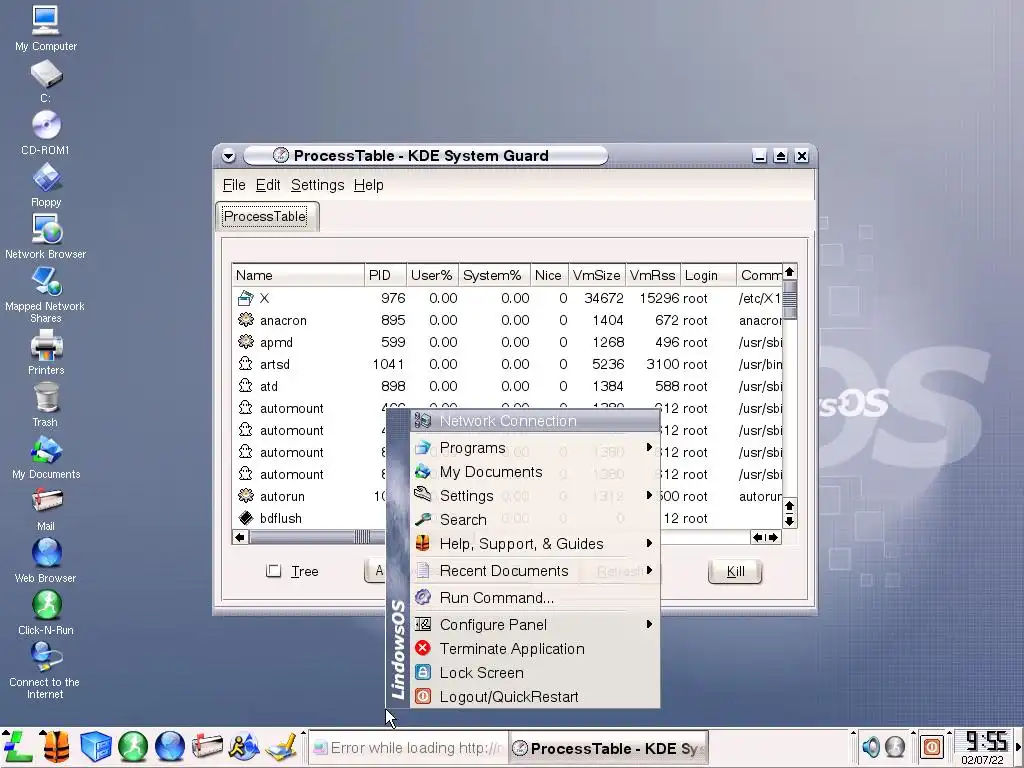Click the panel clock showing 9:55

pyautogui.click(x=986, y=741)
